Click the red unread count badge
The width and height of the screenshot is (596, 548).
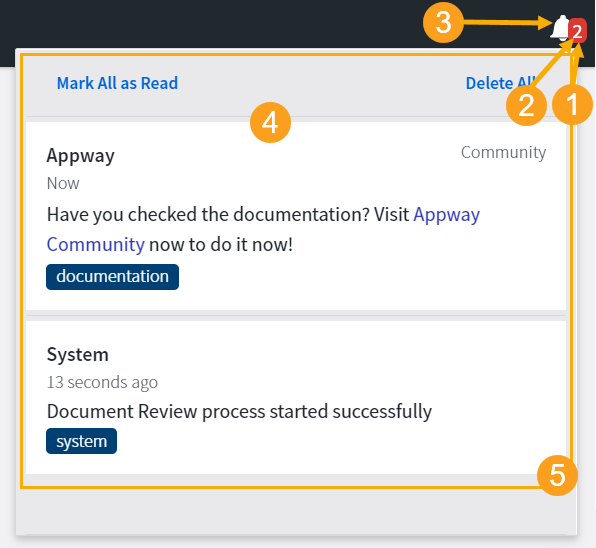pos(577,30)
